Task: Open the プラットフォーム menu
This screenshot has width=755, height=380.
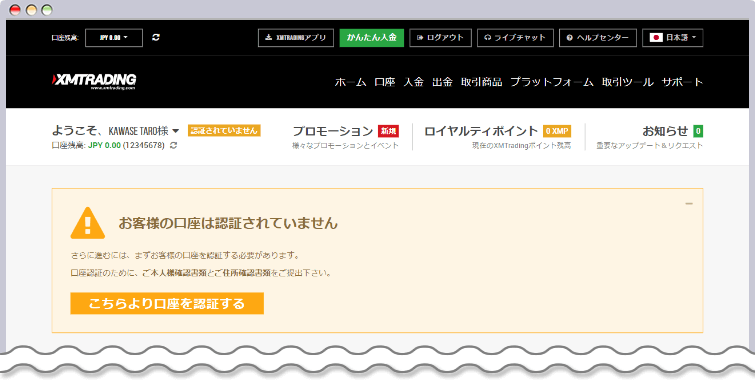Action: coord(552,82)
